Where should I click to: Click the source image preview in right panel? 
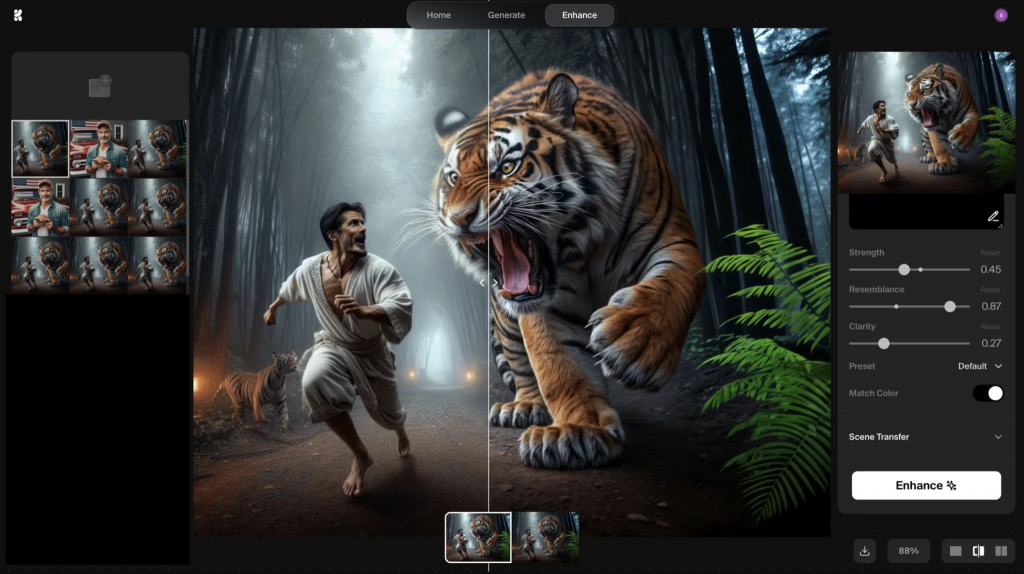(x=926, y=122)
